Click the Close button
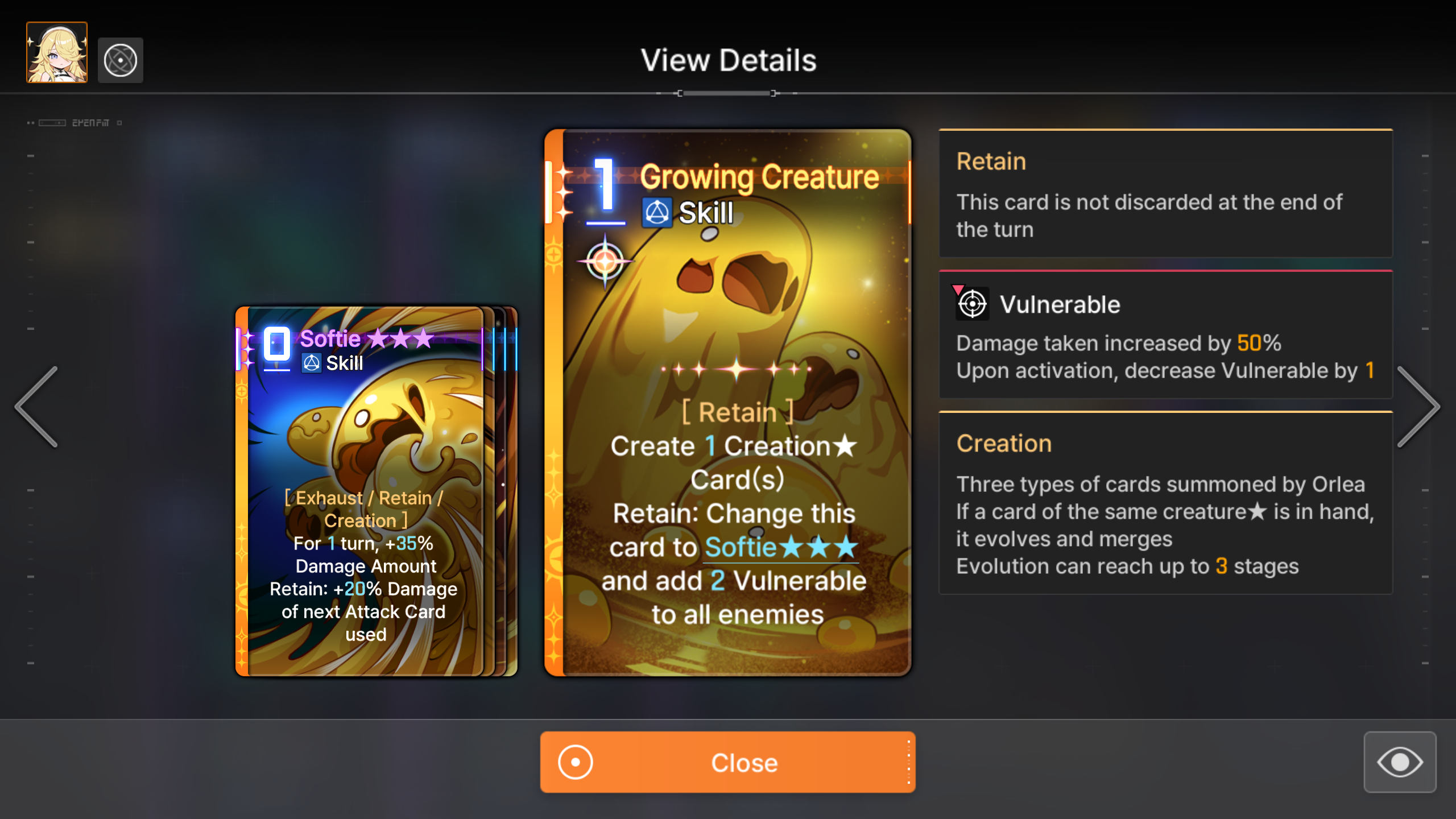The width and height of the screenshot is (1456, 819). pos(727,762)
